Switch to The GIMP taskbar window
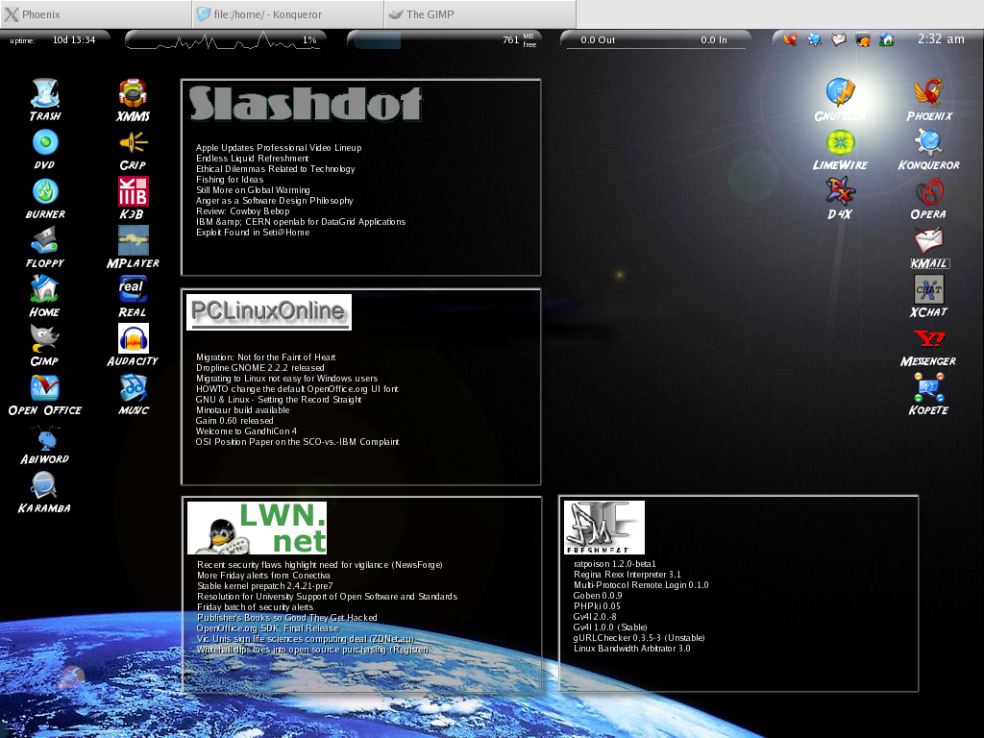Viewport: 984px width, 738px height. pyautogui.click(x=479, y=14)
